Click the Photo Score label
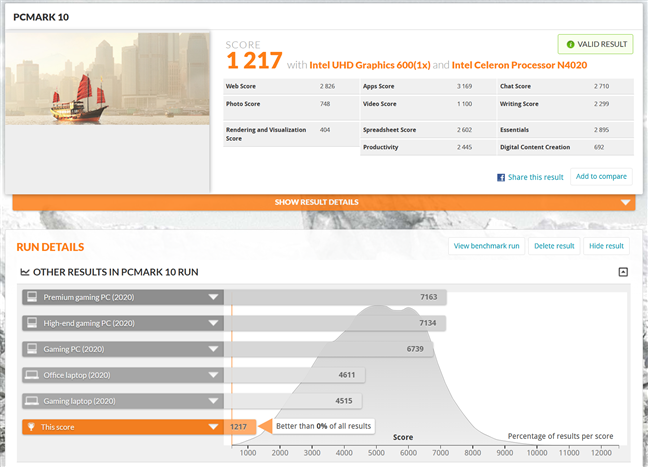The width and height of the screenshot is (648, 467). tap(243, 104)
